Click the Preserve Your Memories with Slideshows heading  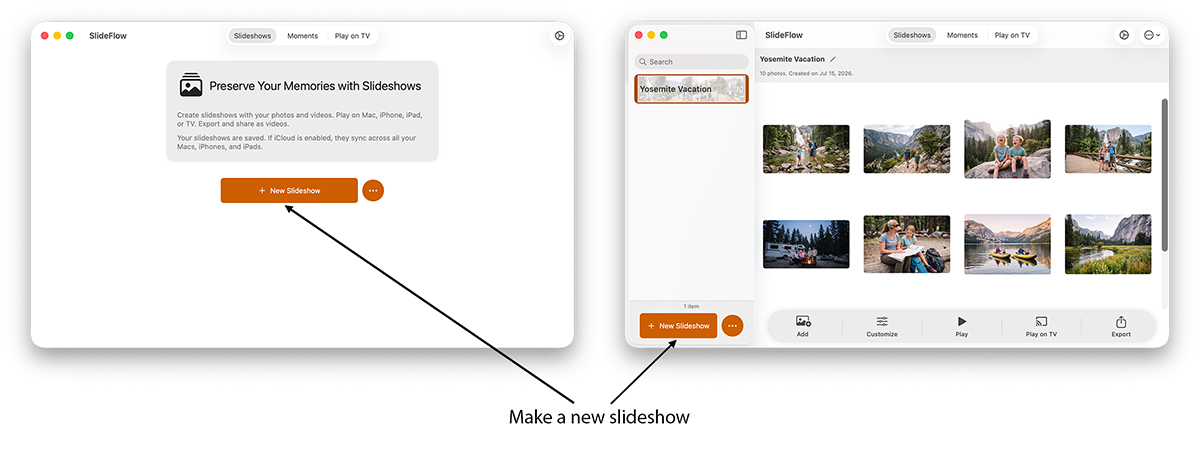(315, 86)
